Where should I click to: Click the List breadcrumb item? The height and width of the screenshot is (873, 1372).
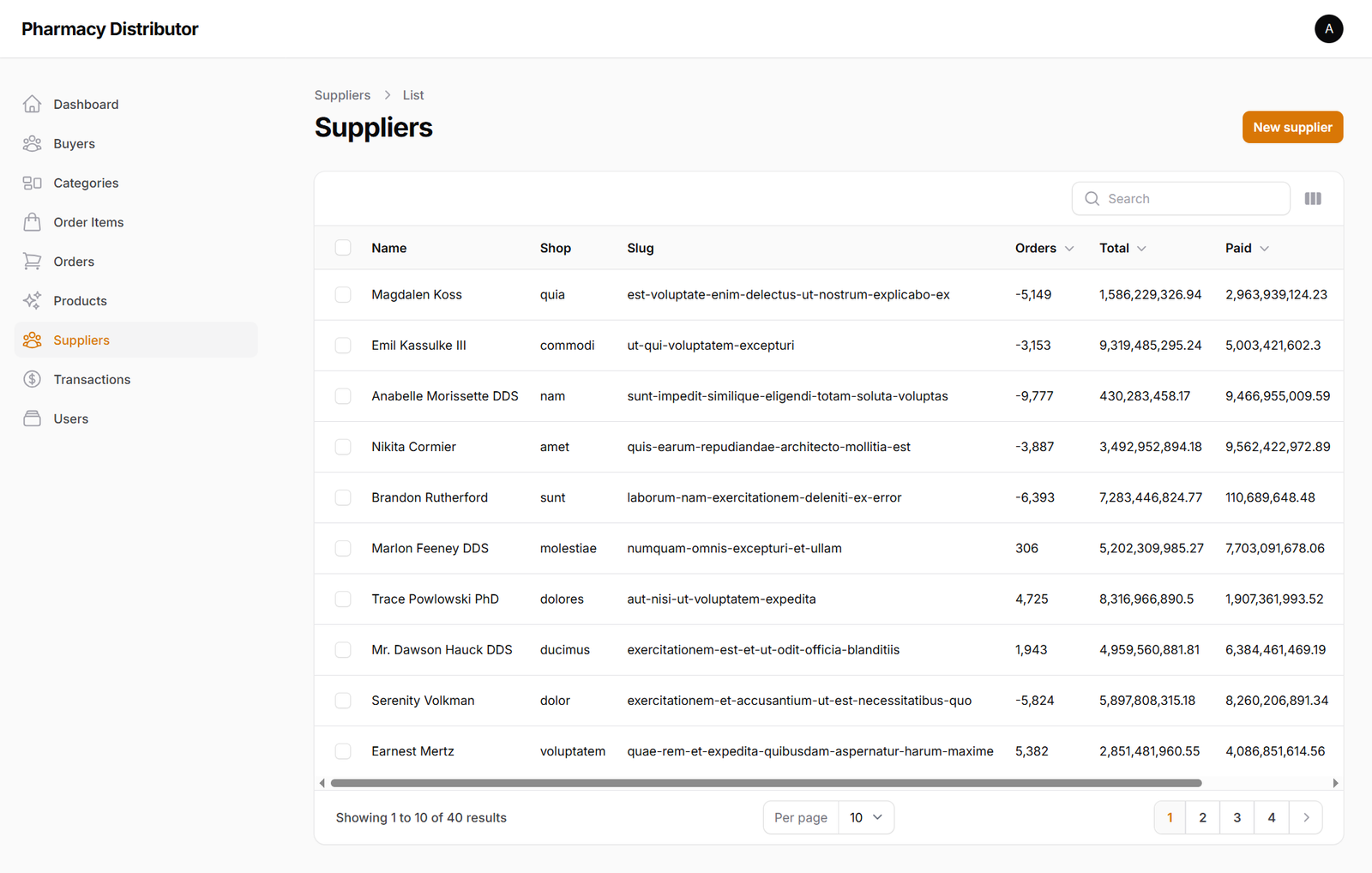tap(413, 94)
